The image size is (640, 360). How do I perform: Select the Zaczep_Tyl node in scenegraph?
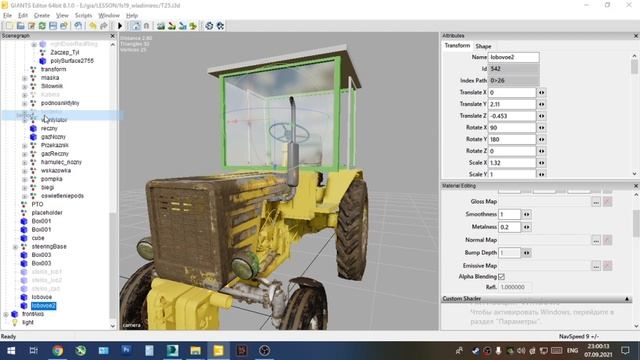tap(65, 52)
